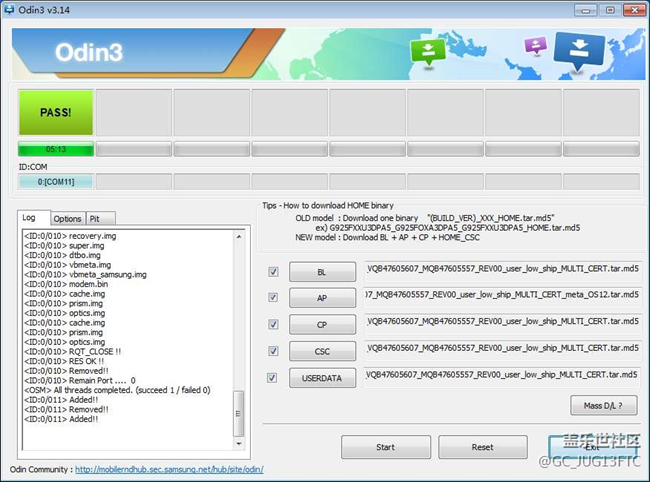The height and width of the screenshot is (482, 650).
Task: Click the purple download banner icon
Action: coord(536,45)
